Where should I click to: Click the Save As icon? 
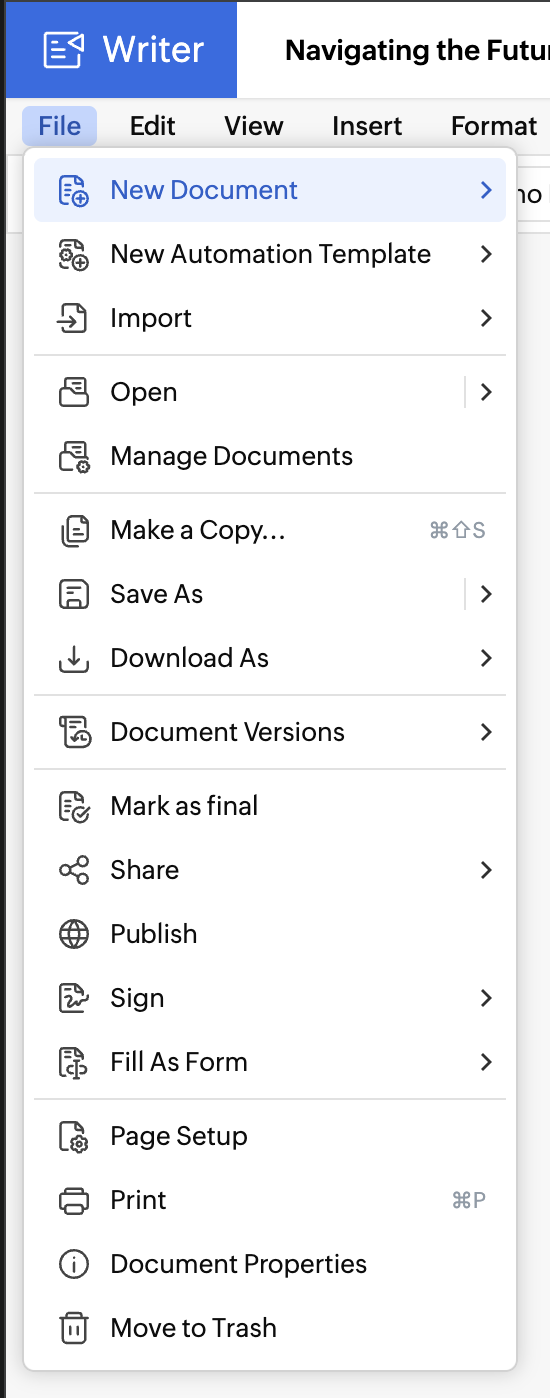point(74,594)
